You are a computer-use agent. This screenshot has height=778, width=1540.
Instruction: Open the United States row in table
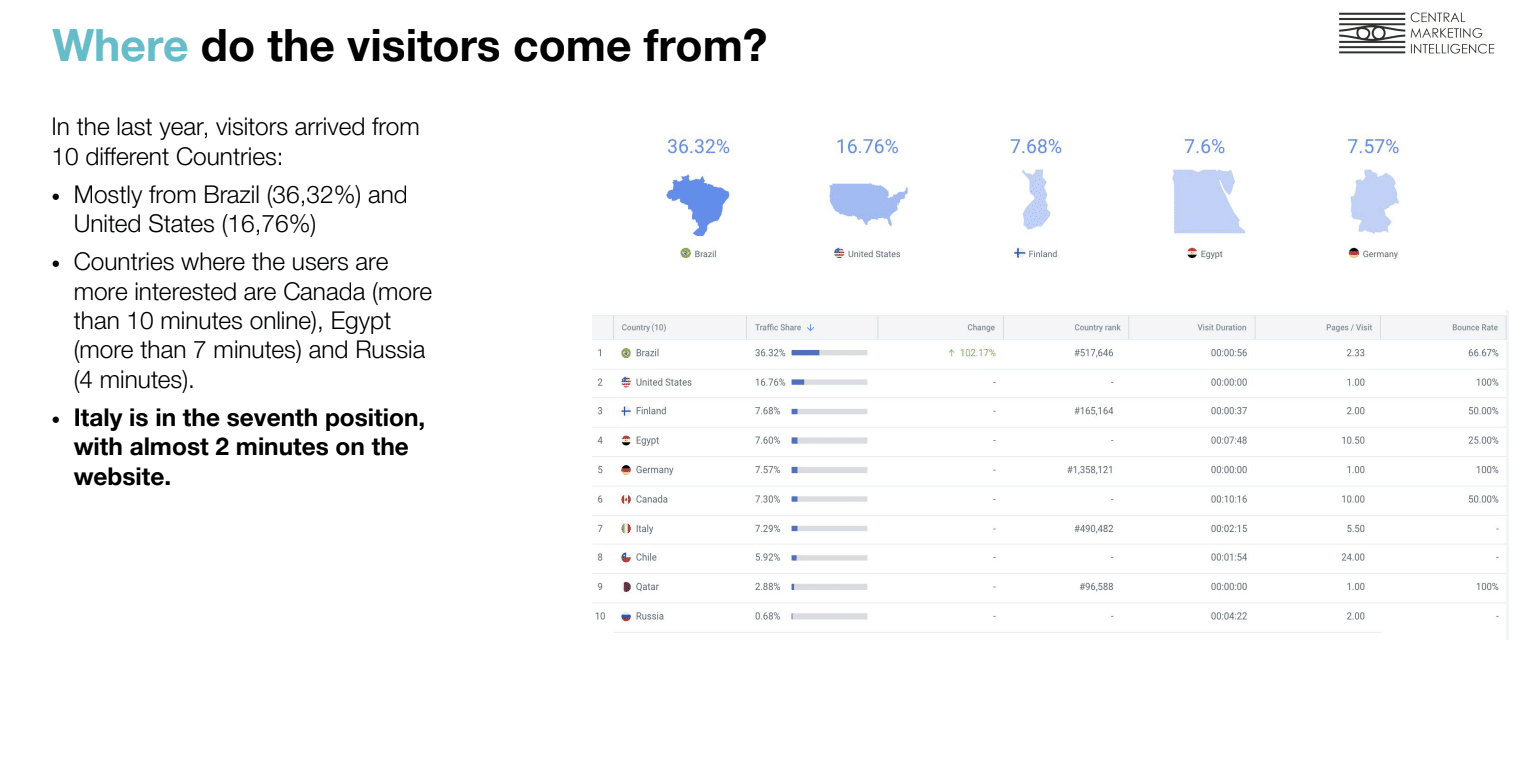coord(663,382)
